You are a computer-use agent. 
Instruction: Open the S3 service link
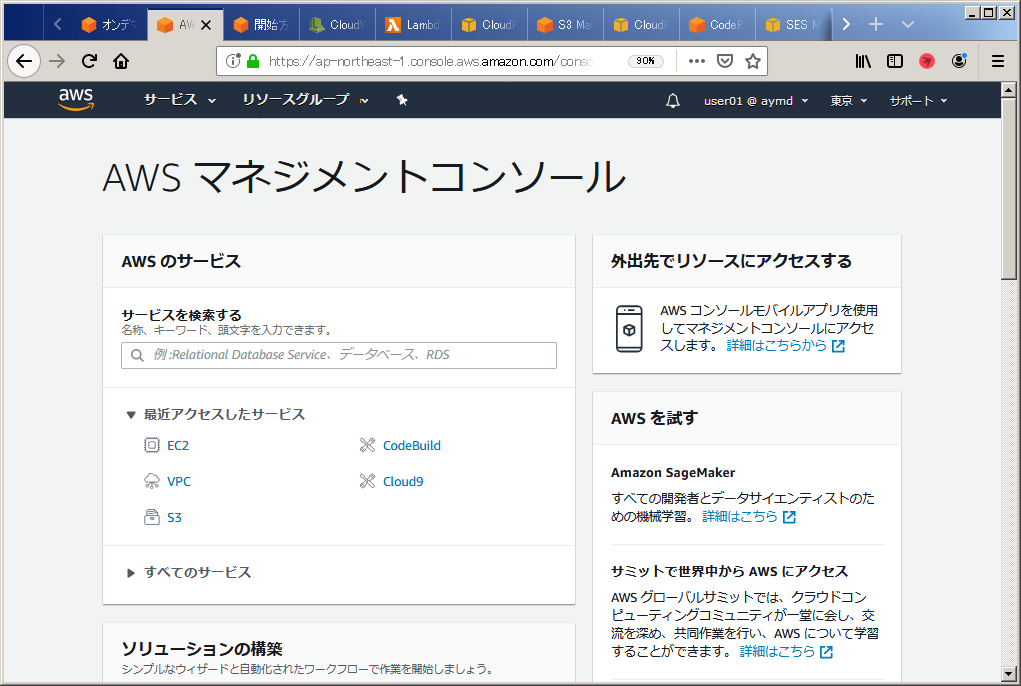click(174, 517)
